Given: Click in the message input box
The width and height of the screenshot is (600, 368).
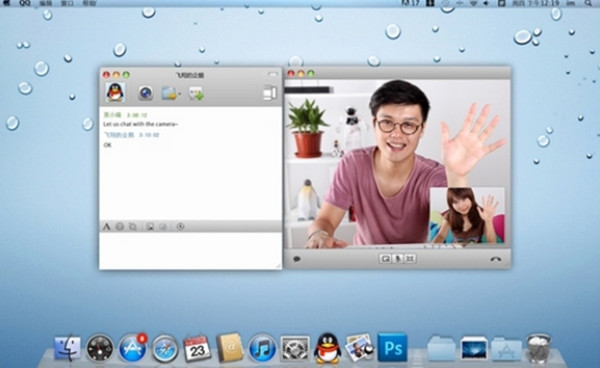Looking at the screenshot, I should (x=191, y=251).
